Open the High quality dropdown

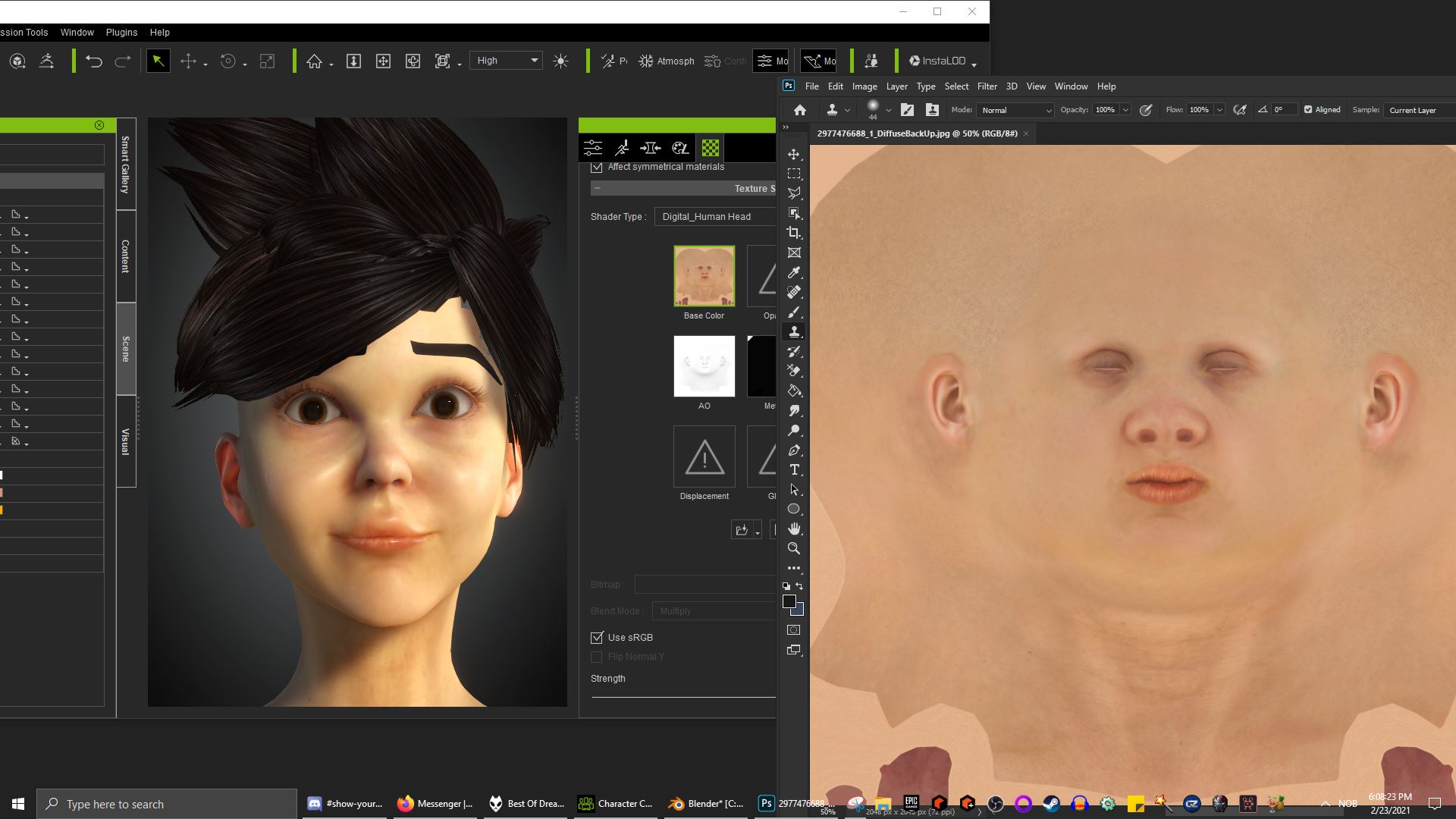(x=507, y=61)
